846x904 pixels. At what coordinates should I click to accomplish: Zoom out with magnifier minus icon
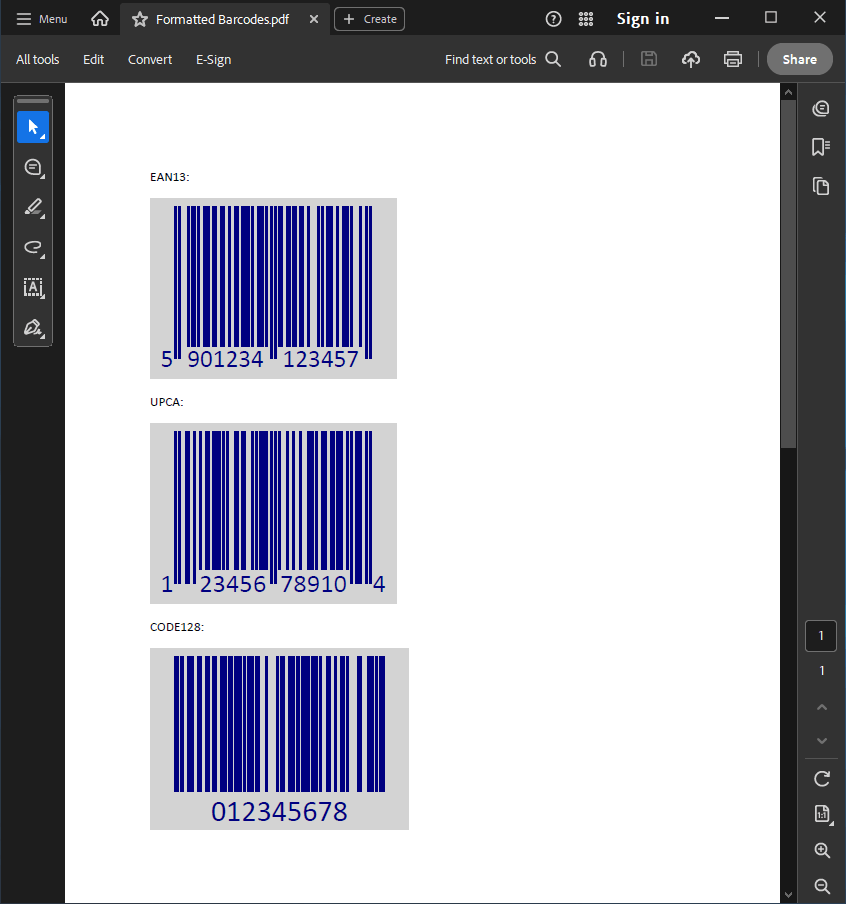click(x=822, y=886)
